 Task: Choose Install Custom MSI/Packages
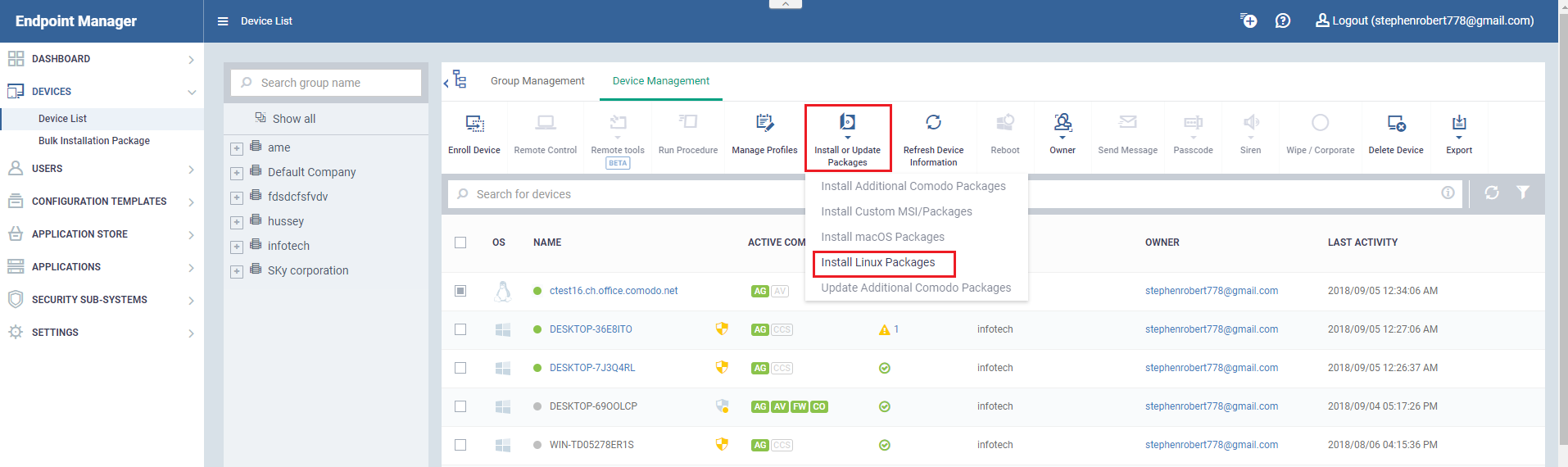(896, 211)
